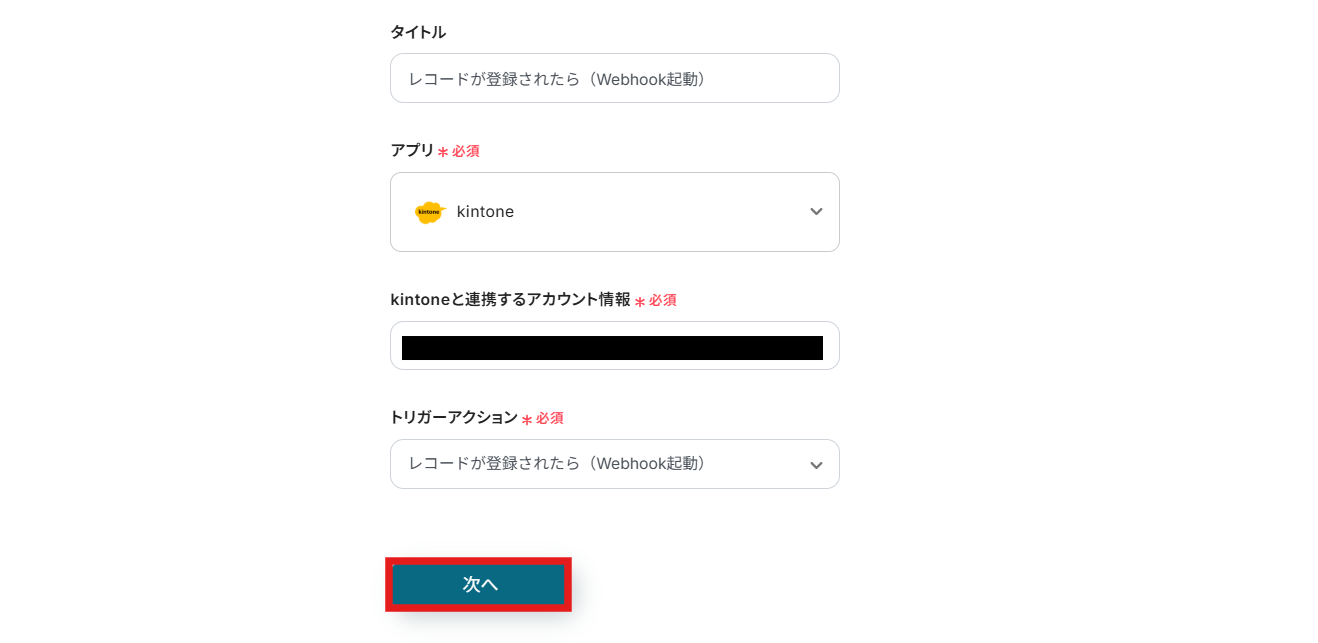Click the red asterisk next to アカウント情報
The image size is (1318, 643).
(640, 301)
